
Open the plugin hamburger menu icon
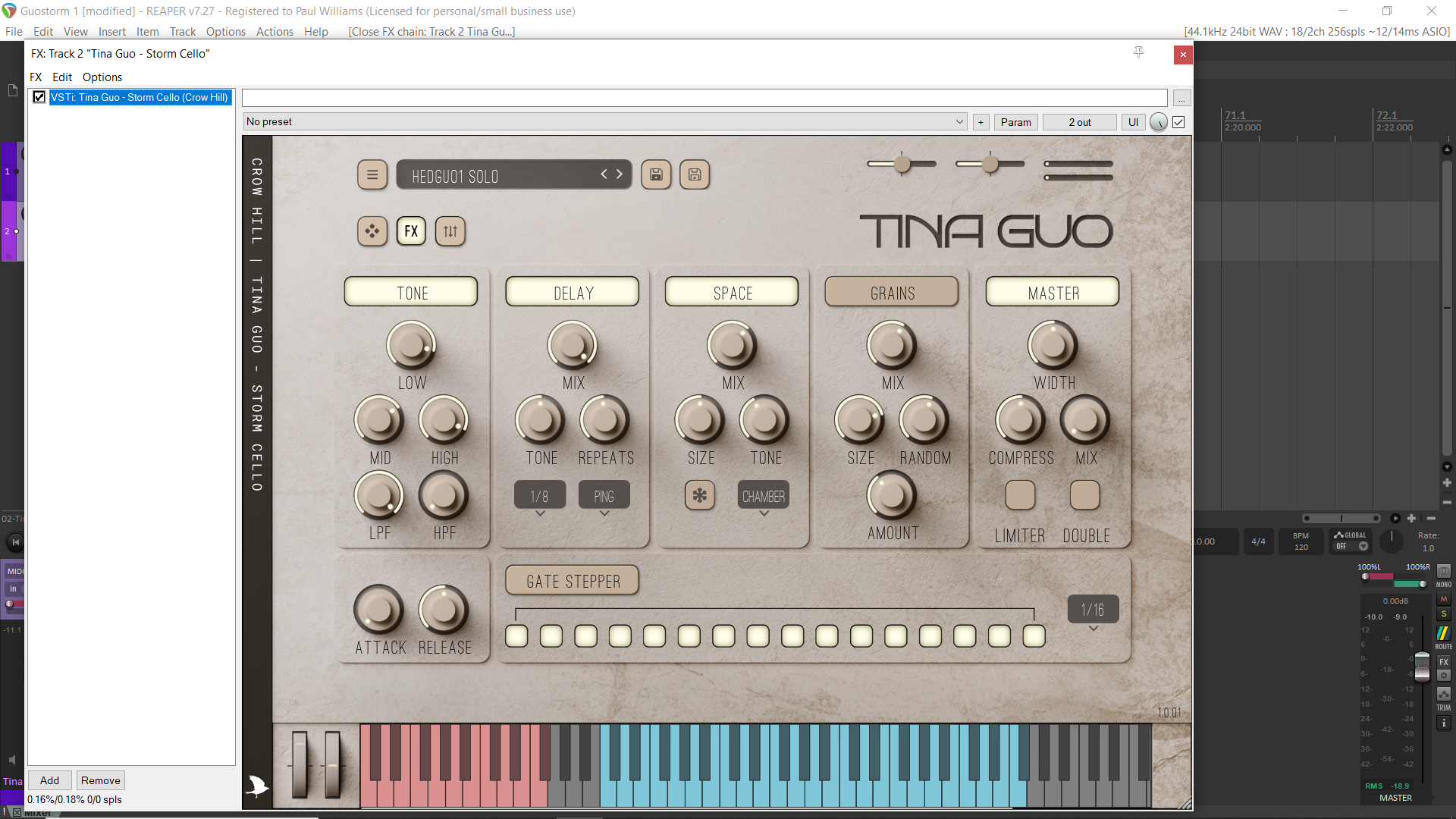pyautogui.click(x=372, y=175)
